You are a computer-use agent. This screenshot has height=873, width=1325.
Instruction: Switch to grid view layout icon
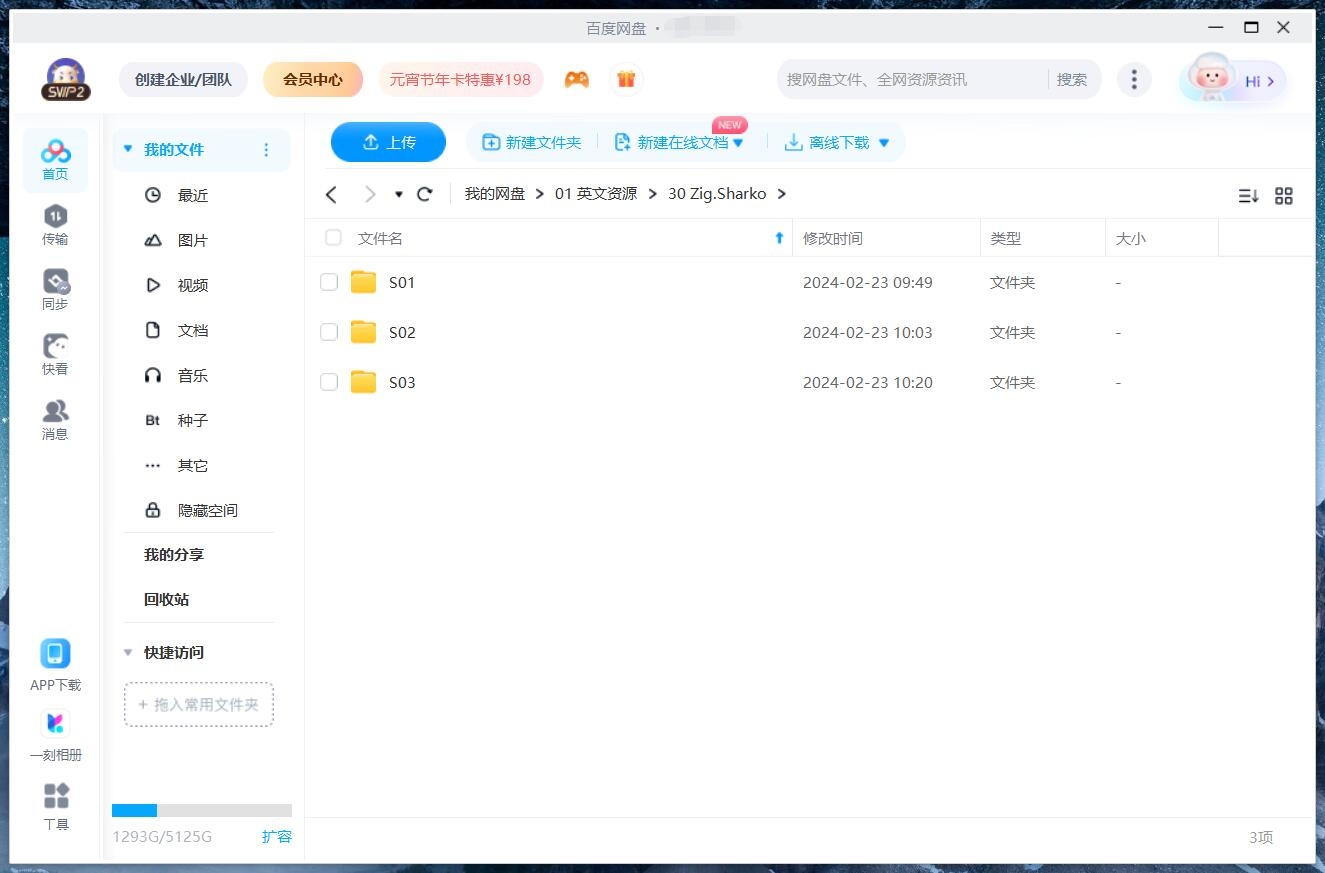(1284, 196)
